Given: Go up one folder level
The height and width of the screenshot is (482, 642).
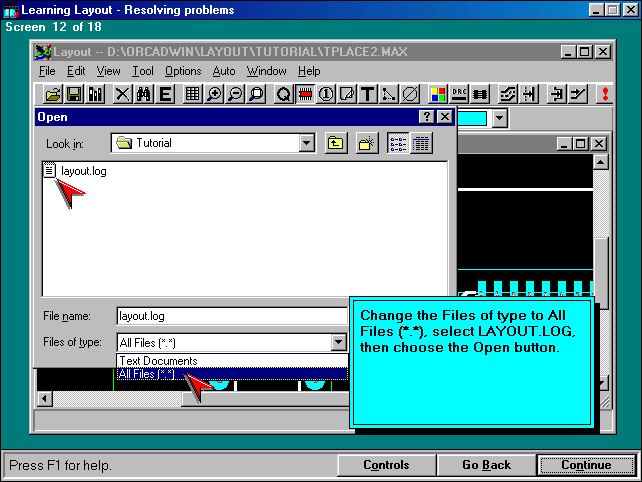Looking at the screenshot, I should [x=336, y=143].
